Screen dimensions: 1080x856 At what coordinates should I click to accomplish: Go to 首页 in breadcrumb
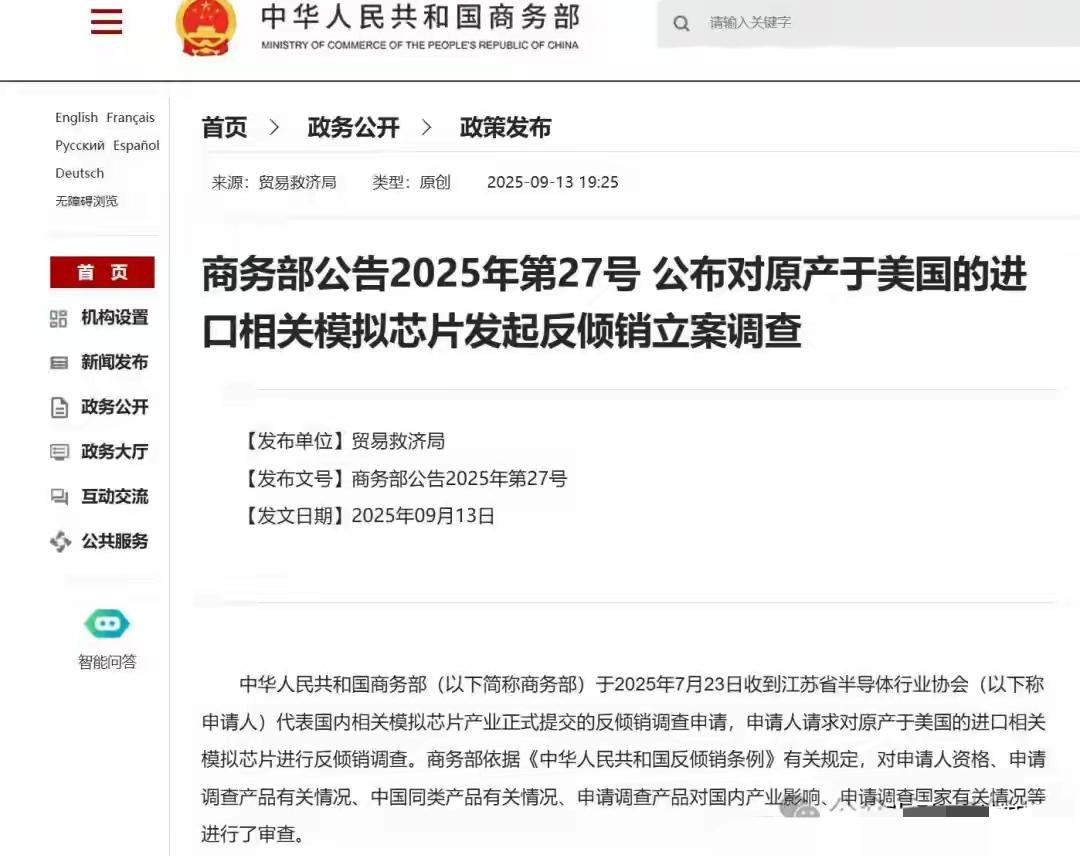[x=225, y=127]
